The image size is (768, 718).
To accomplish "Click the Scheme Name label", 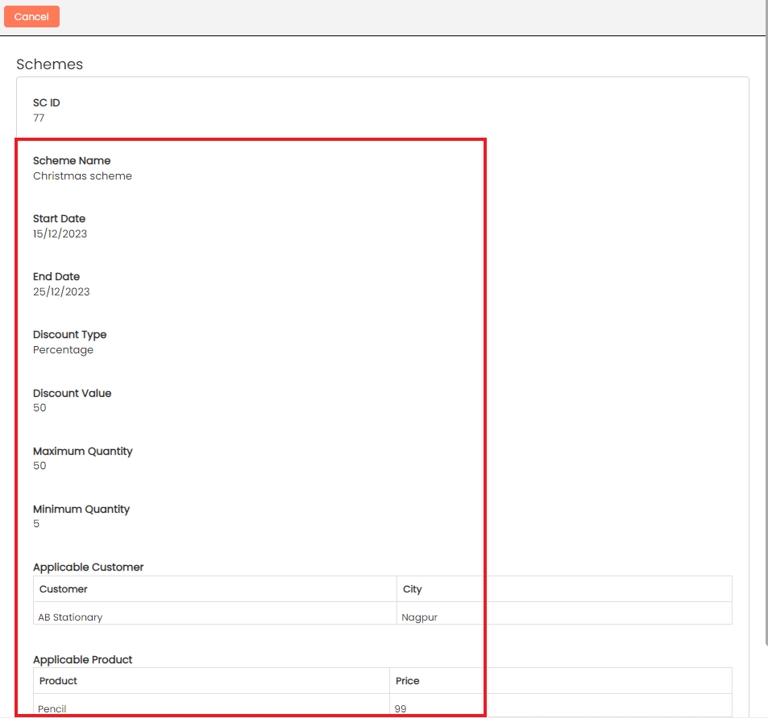I will 71,160.
